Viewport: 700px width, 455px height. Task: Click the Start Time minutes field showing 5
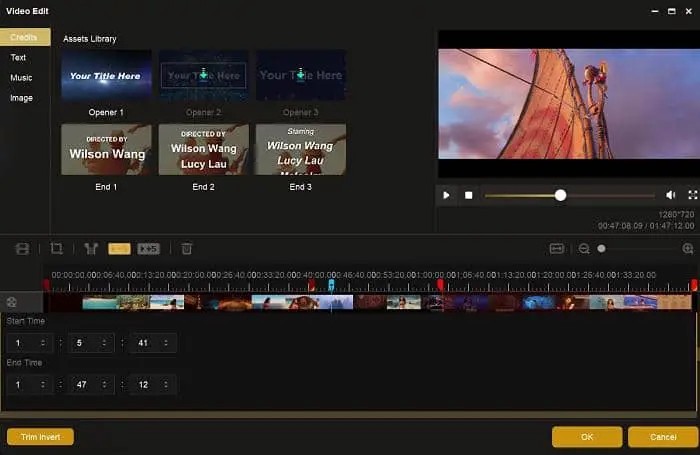(91, 343)
